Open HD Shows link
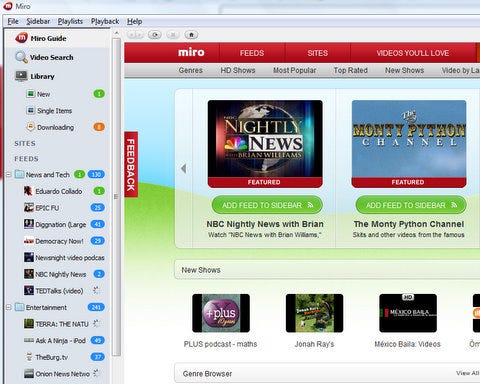This screenshot has width=480, height=384. coord(238,70)
